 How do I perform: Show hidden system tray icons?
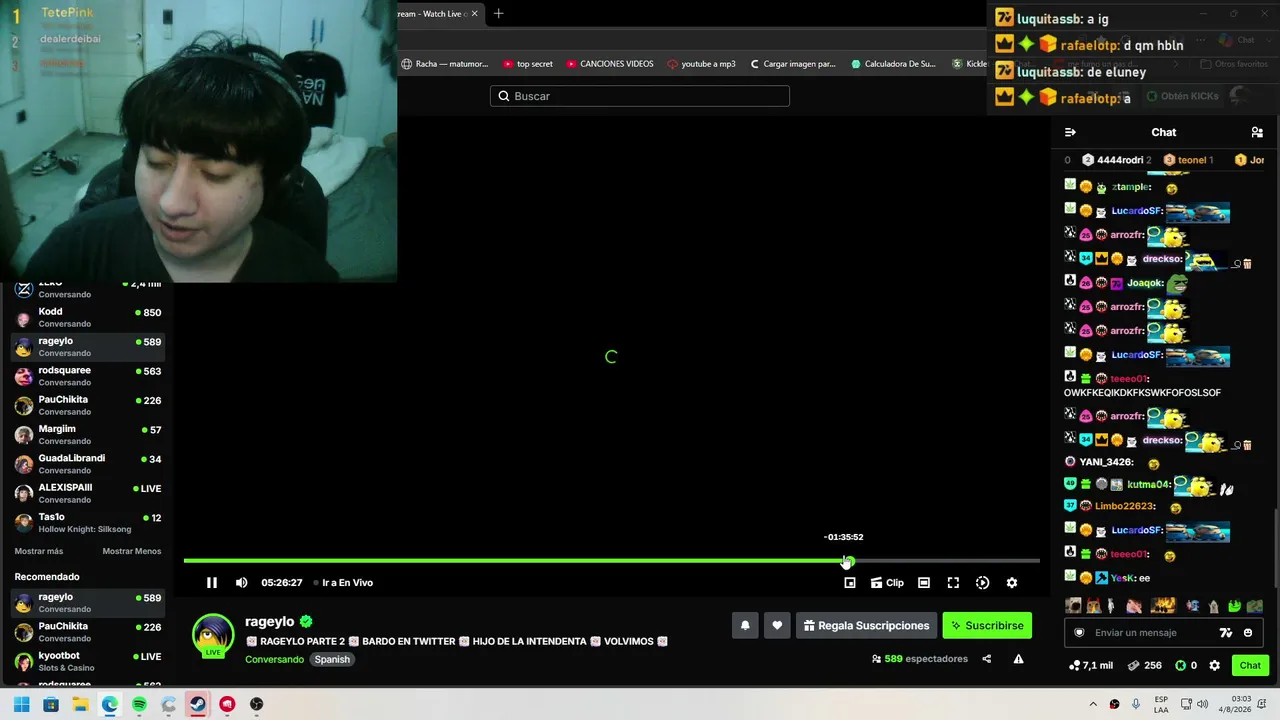click(x=1094, y=704)
